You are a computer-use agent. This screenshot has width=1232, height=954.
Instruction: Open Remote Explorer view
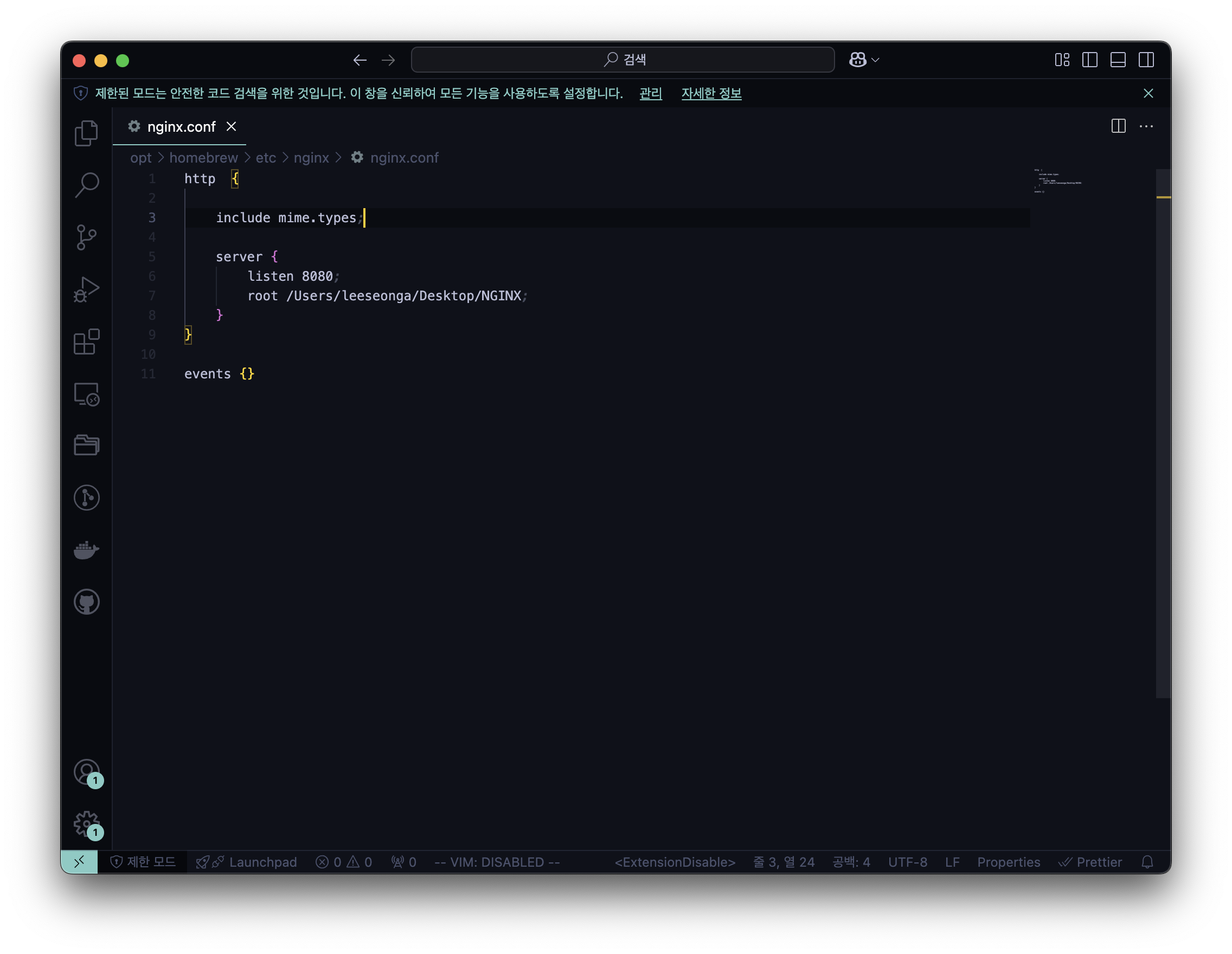pos(86,394)
